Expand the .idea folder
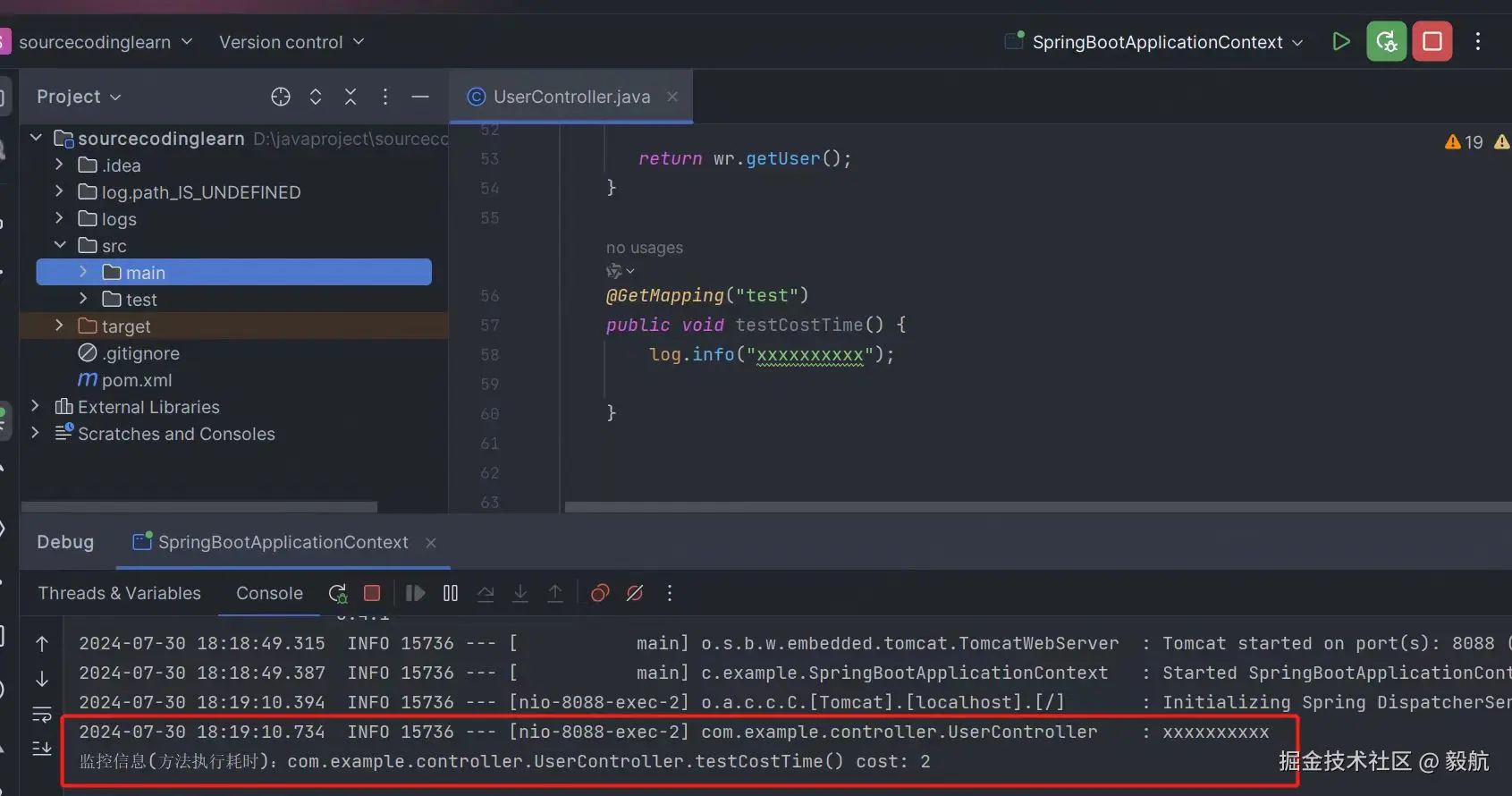1512x796 pixels. [x=59, y=165]
